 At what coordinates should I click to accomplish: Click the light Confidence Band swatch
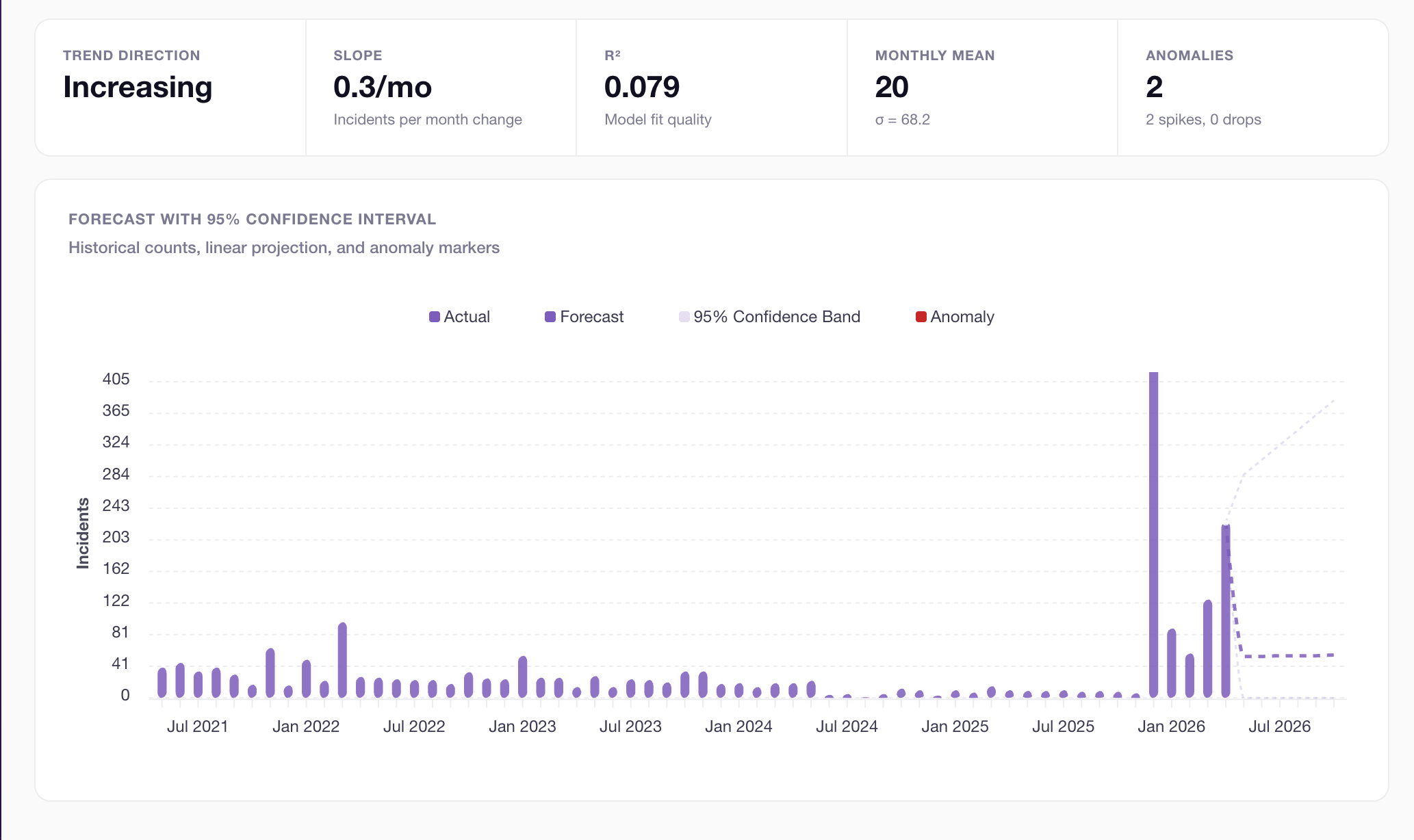(684, 317)
